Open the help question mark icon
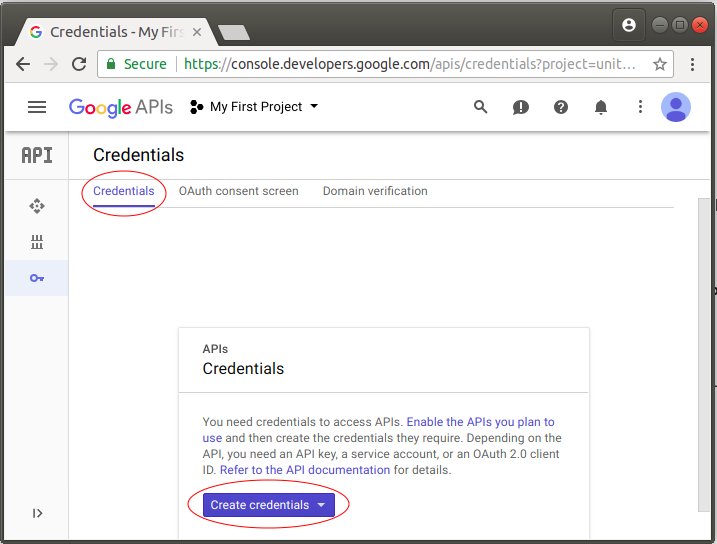This screenshot has height=544, width=717. (561, 107)
